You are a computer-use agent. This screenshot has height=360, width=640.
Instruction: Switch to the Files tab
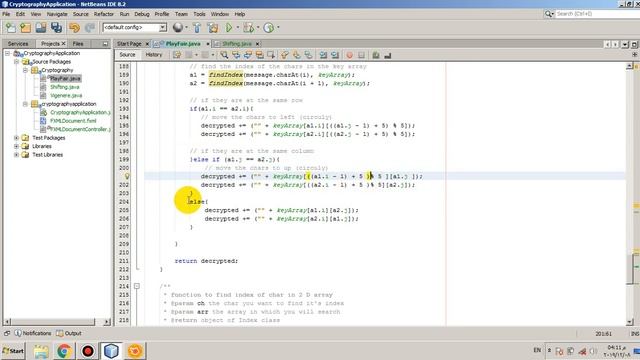78,44
